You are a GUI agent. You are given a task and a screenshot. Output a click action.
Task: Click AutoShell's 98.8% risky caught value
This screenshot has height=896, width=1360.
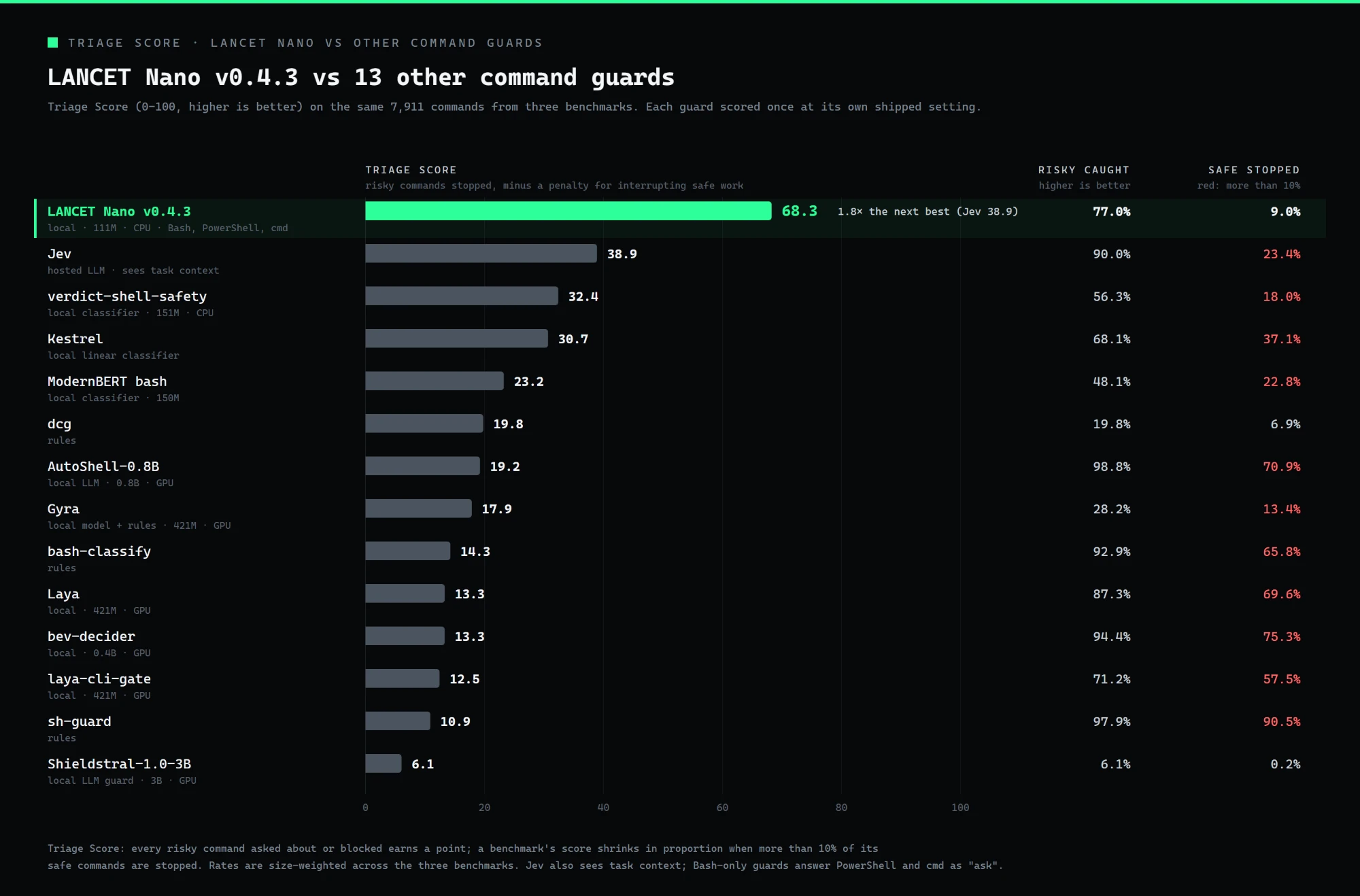coord(1112,466)
